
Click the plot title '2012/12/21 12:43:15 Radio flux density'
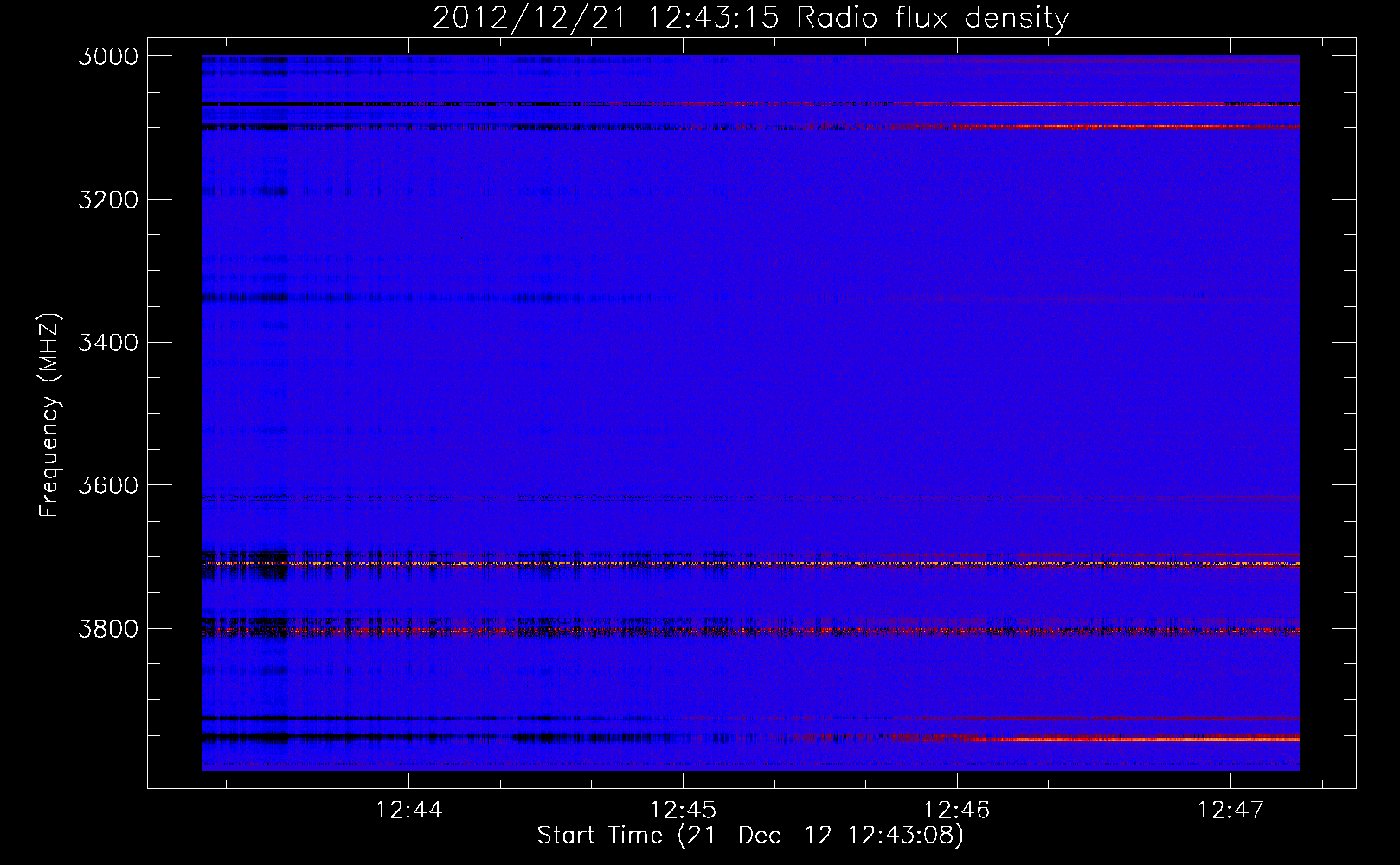coord(750,18)
